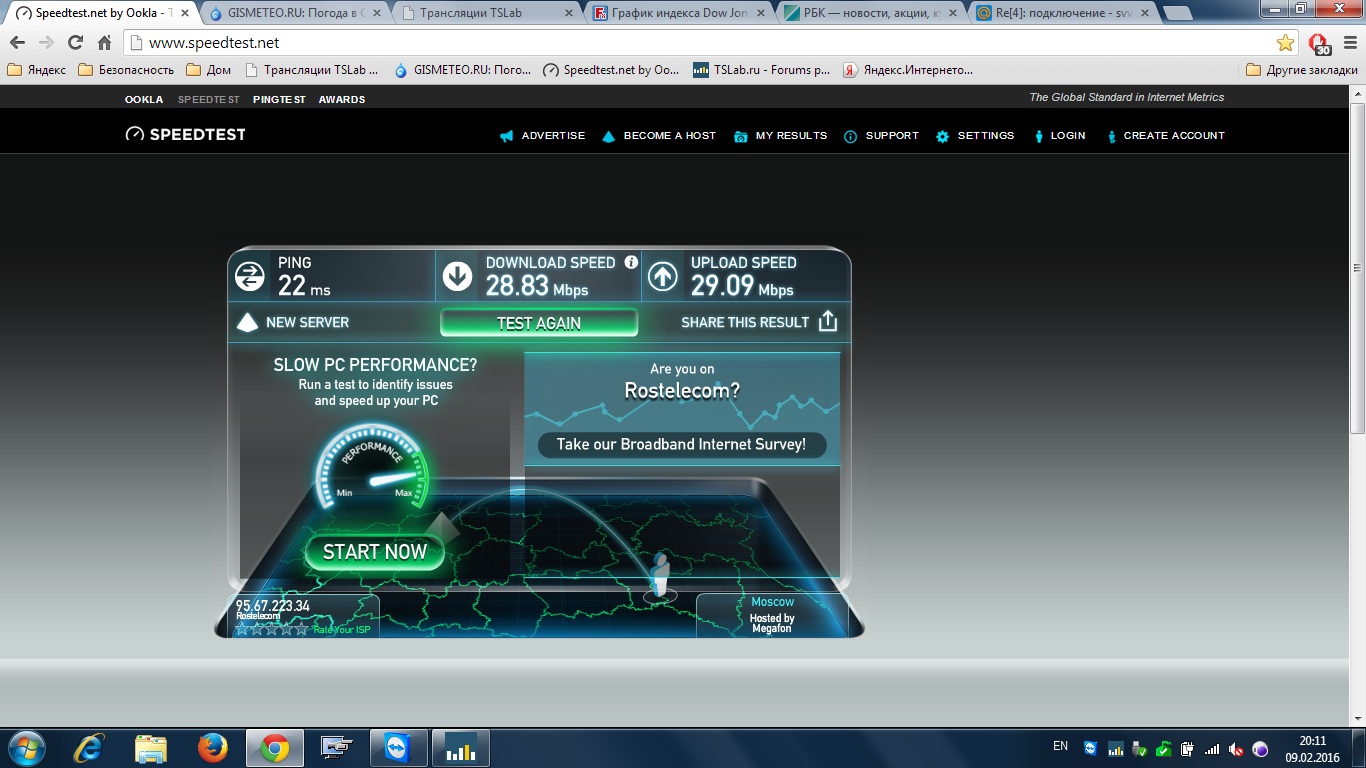1366x768 pixels.
Task: Click the clock showing 20:11
Action: 1312,741
